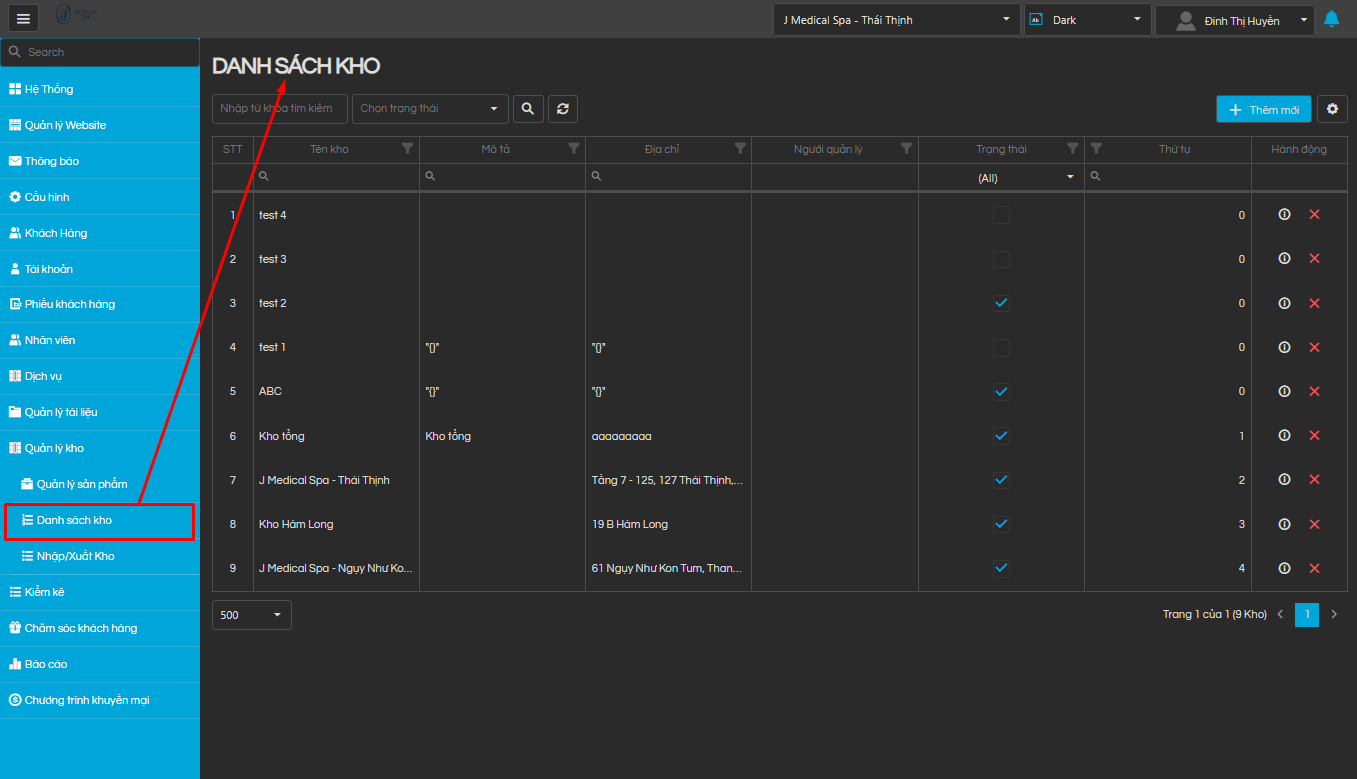This screenshot has height=779, width=1357.
Task: Click the refresh list icon
Action: pos(563,109)
